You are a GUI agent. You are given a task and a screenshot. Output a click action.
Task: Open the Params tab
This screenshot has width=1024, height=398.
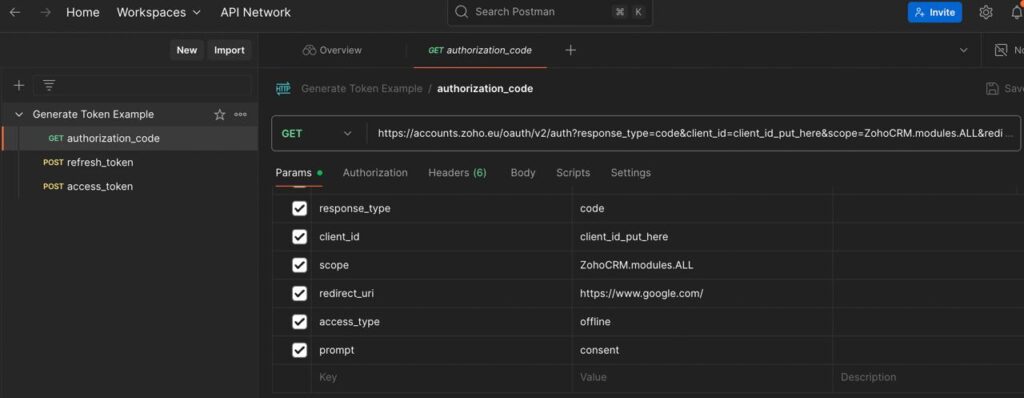[x=298, y=173]
